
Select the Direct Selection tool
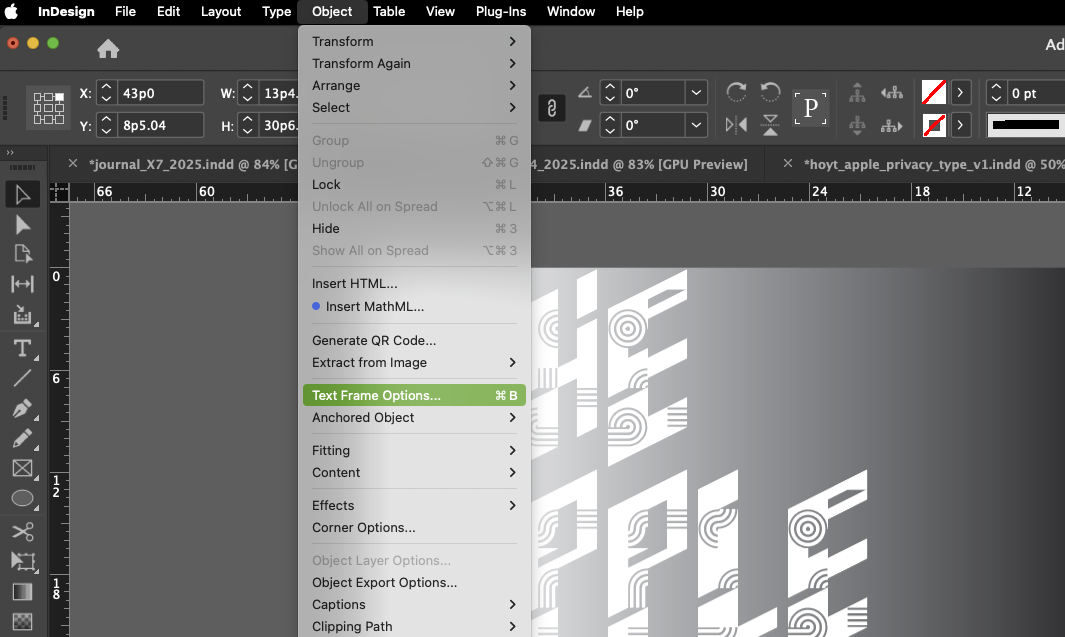pos(22,223)
